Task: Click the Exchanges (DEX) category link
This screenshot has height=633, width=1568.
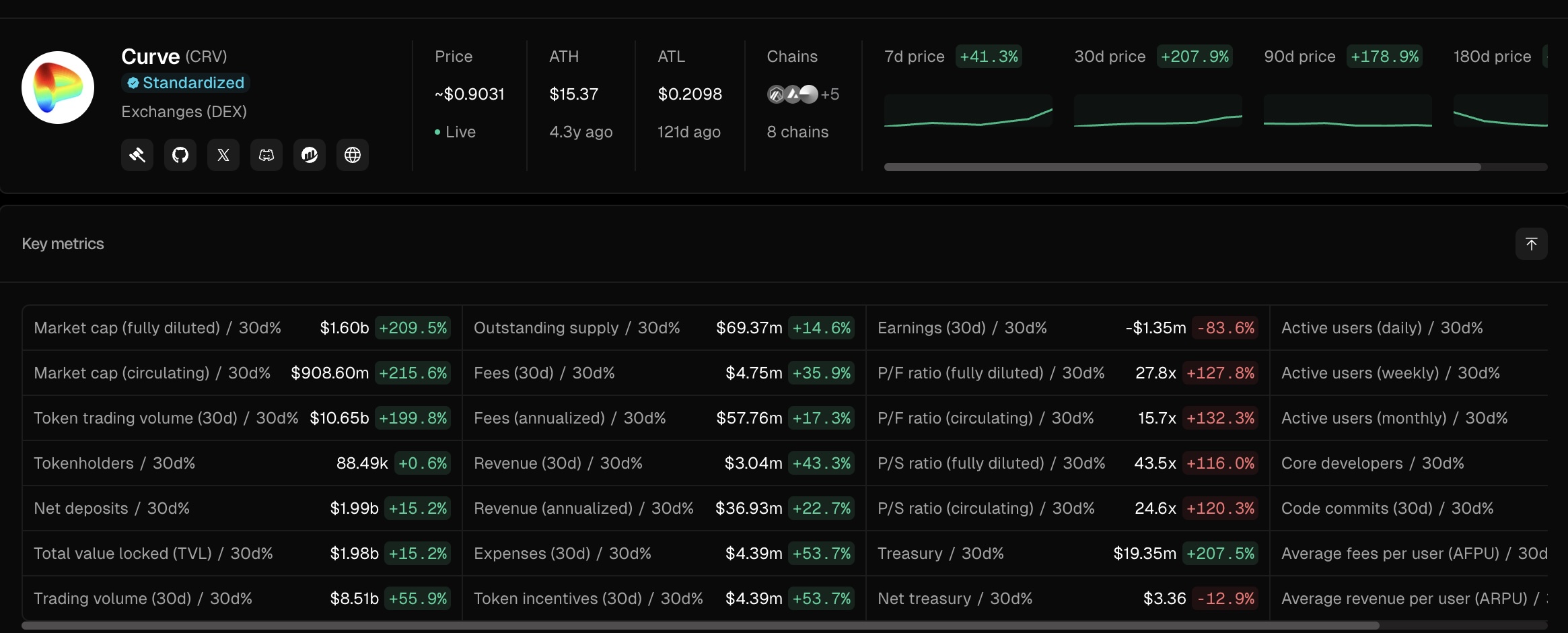Action: pyautogui.click(x=184, y=112)
